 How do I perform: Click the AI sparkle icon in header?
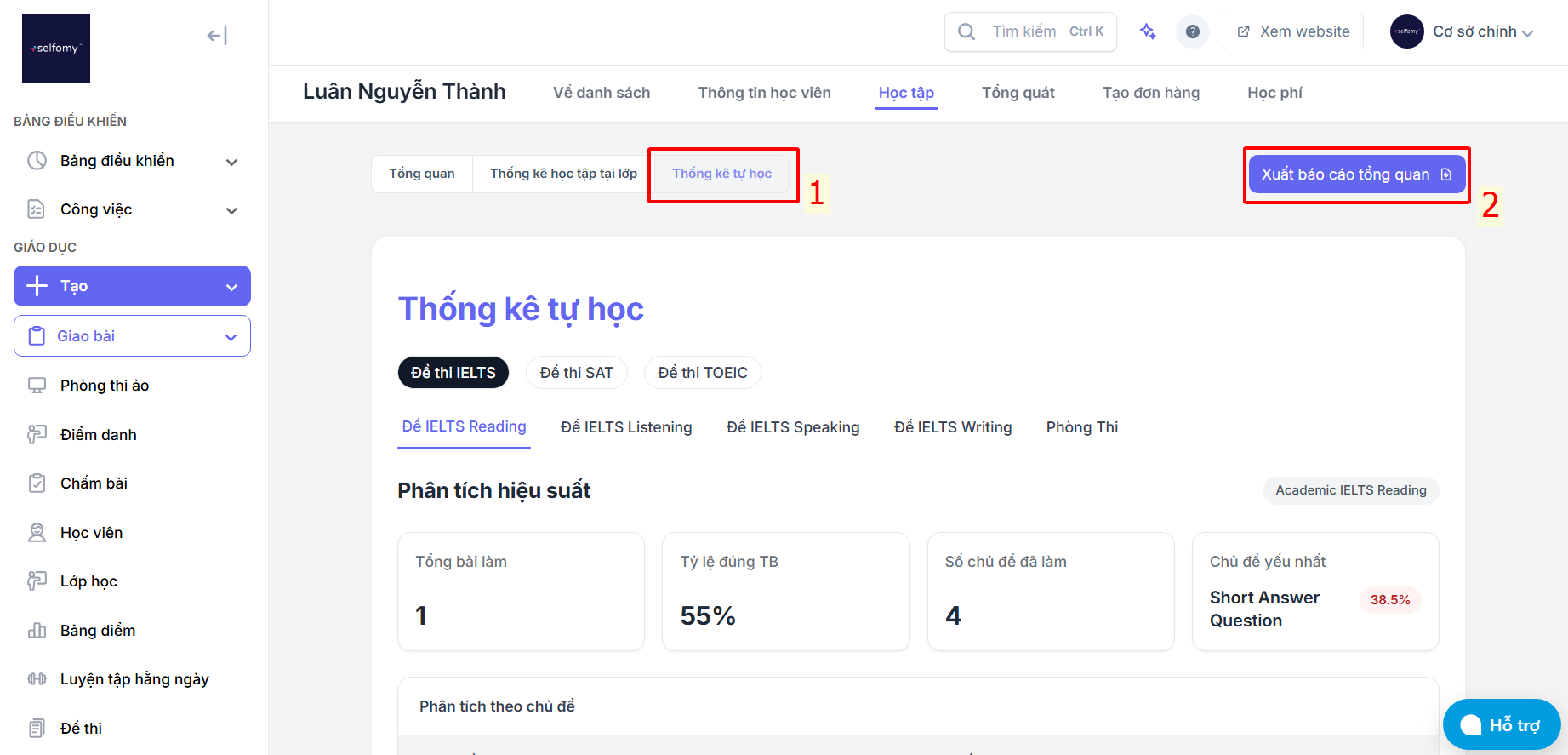coord(1148,31)
